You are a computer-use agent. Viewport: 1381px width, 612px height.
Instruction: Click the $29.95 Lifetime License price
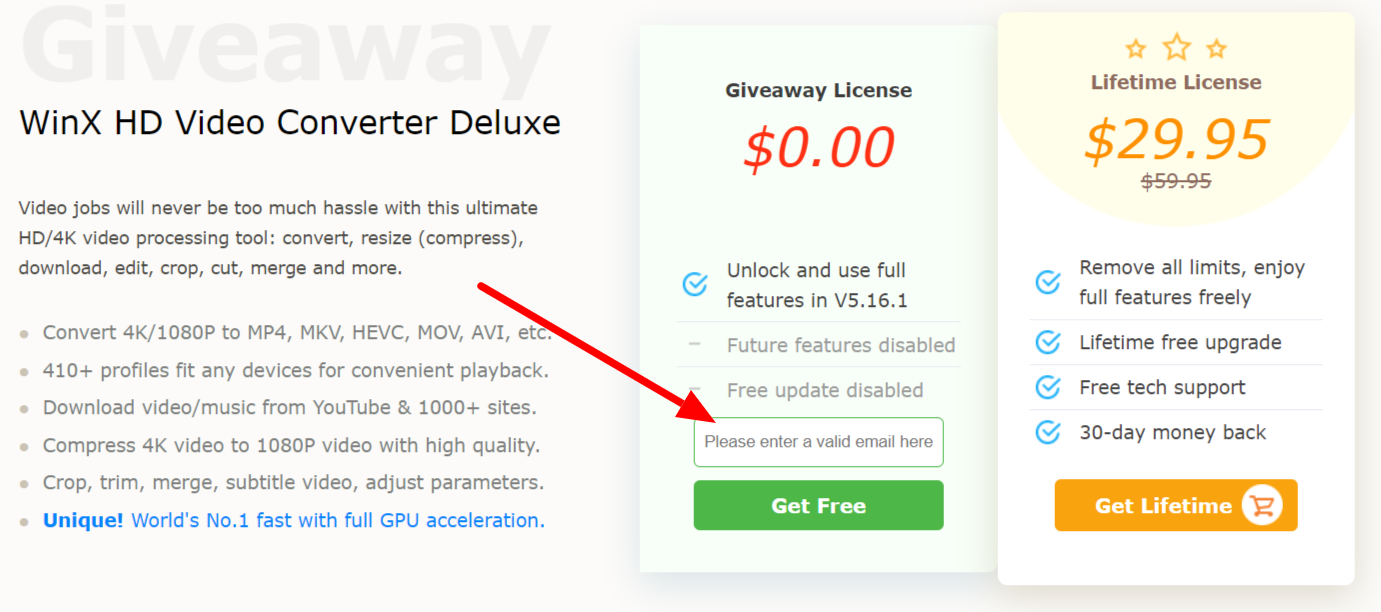point(1176,140)
